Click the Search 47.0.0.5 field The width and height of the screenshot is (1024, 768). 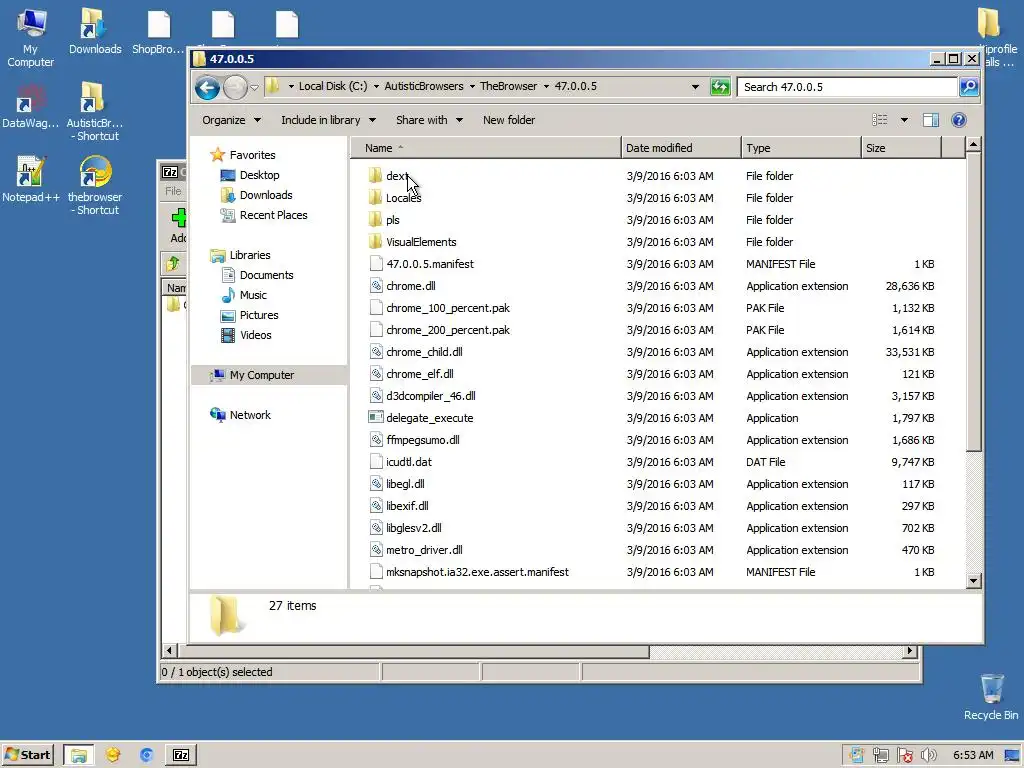pos(847,87)
